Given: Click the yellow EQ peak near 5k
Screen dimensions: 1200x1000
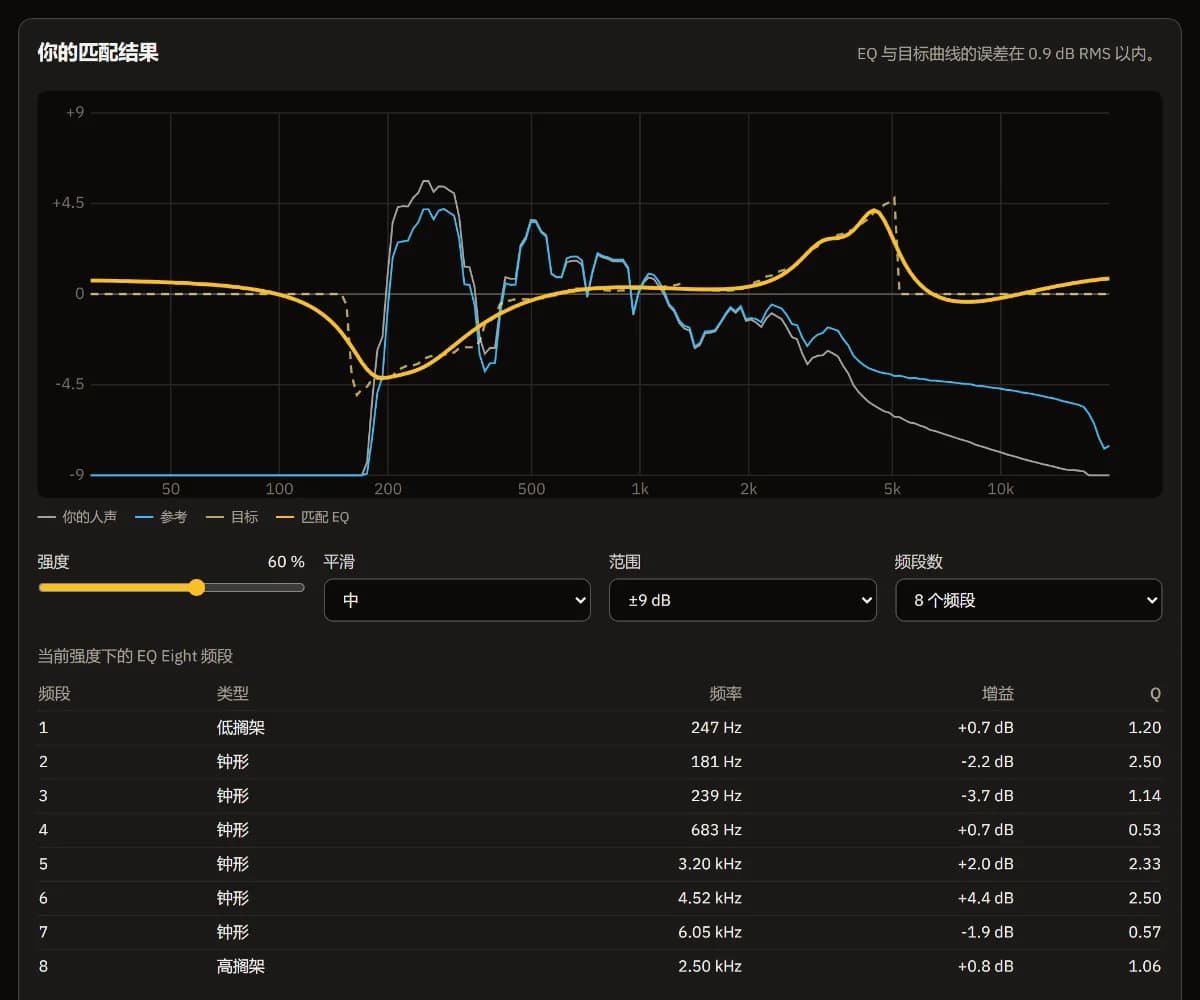Looking at the screenshot, I should tap(875, 211).
